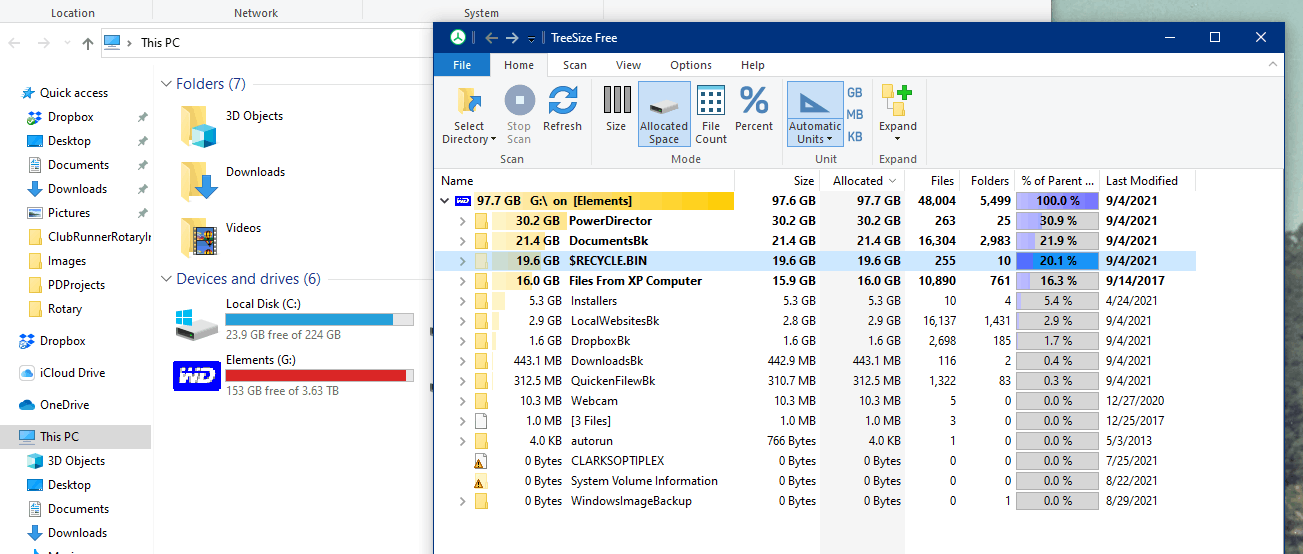The width and height of the screenshot is (1303, 554).
Task: Toggle Automatic Units
Action: [815, 115]
